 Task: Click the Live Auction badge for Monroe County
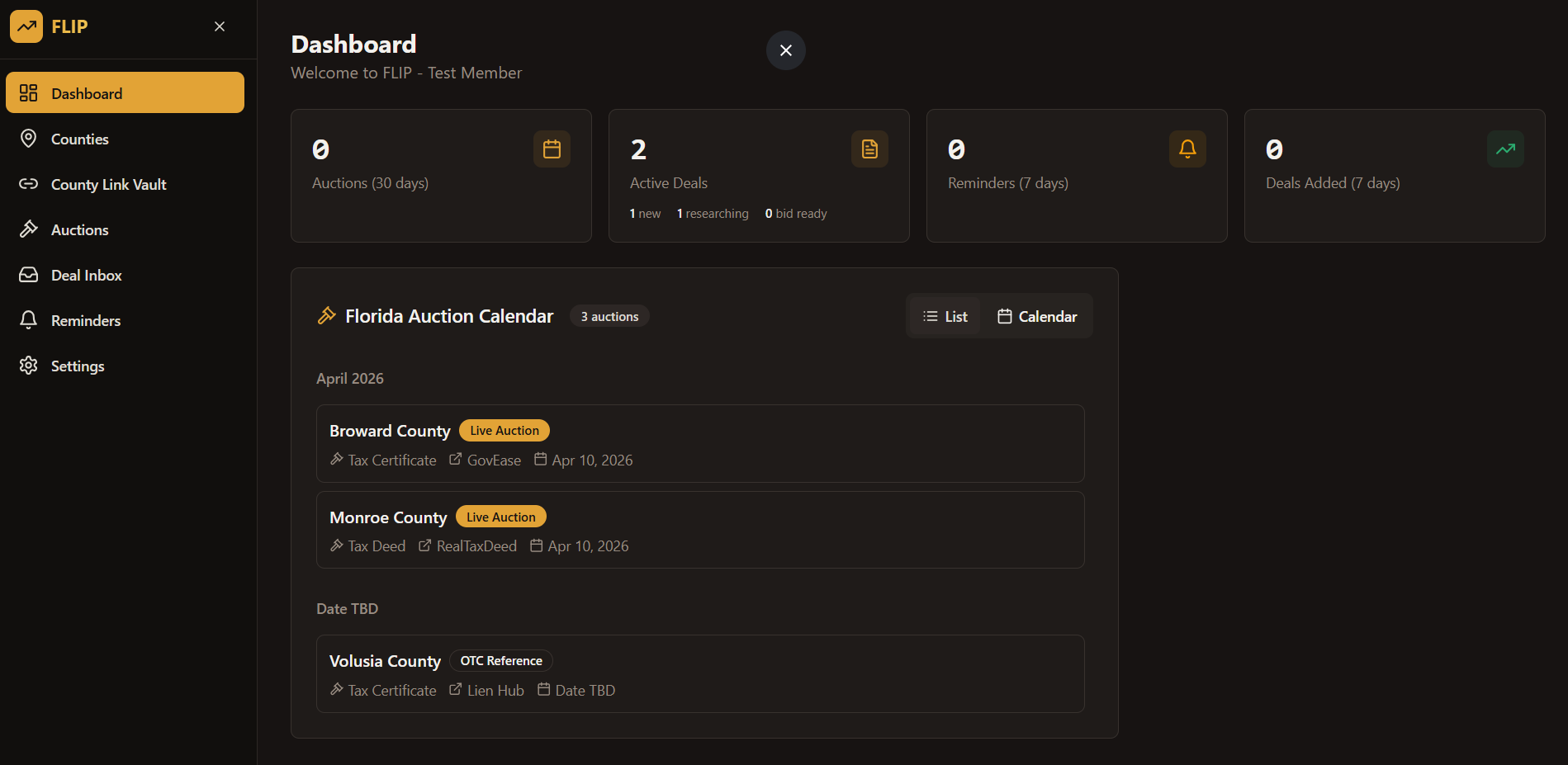(x=501, y=517)
